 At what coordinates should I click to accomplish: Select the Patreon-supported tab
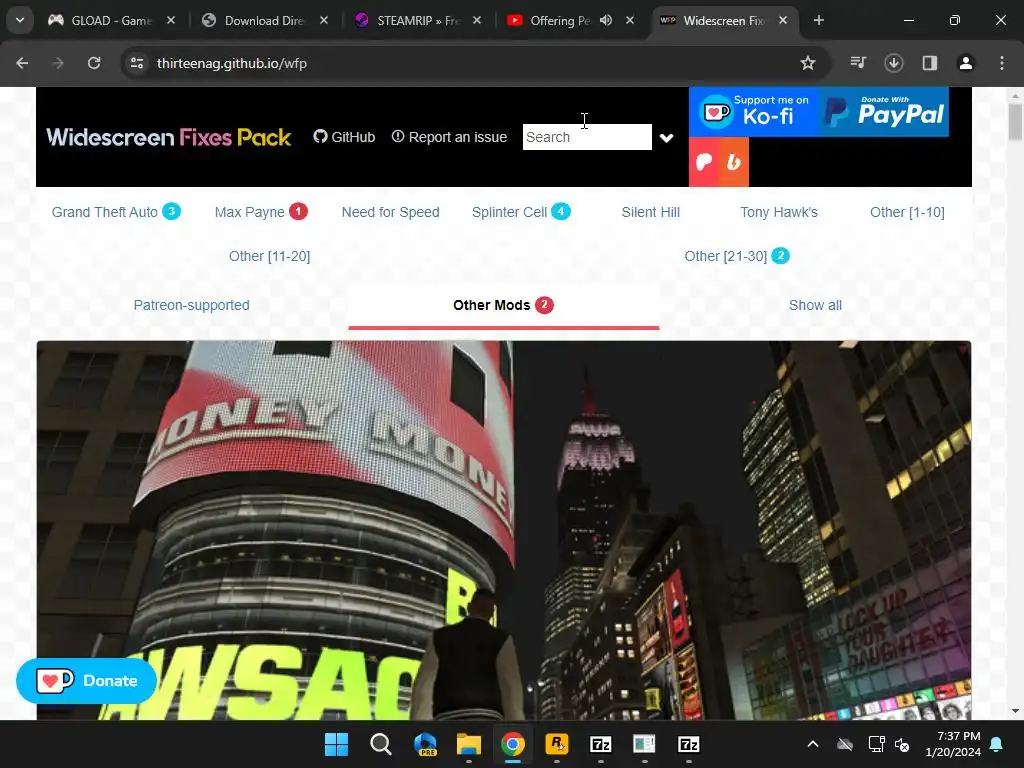tap(191, 305)
